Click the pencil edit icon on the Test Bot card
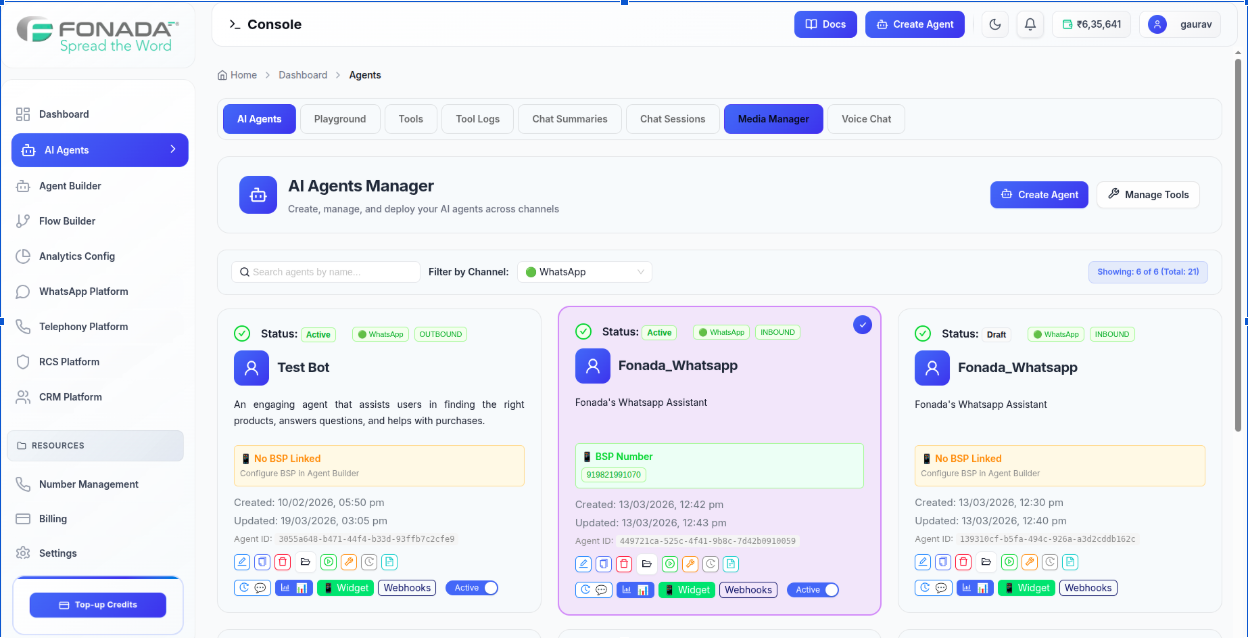 point(242,562)
